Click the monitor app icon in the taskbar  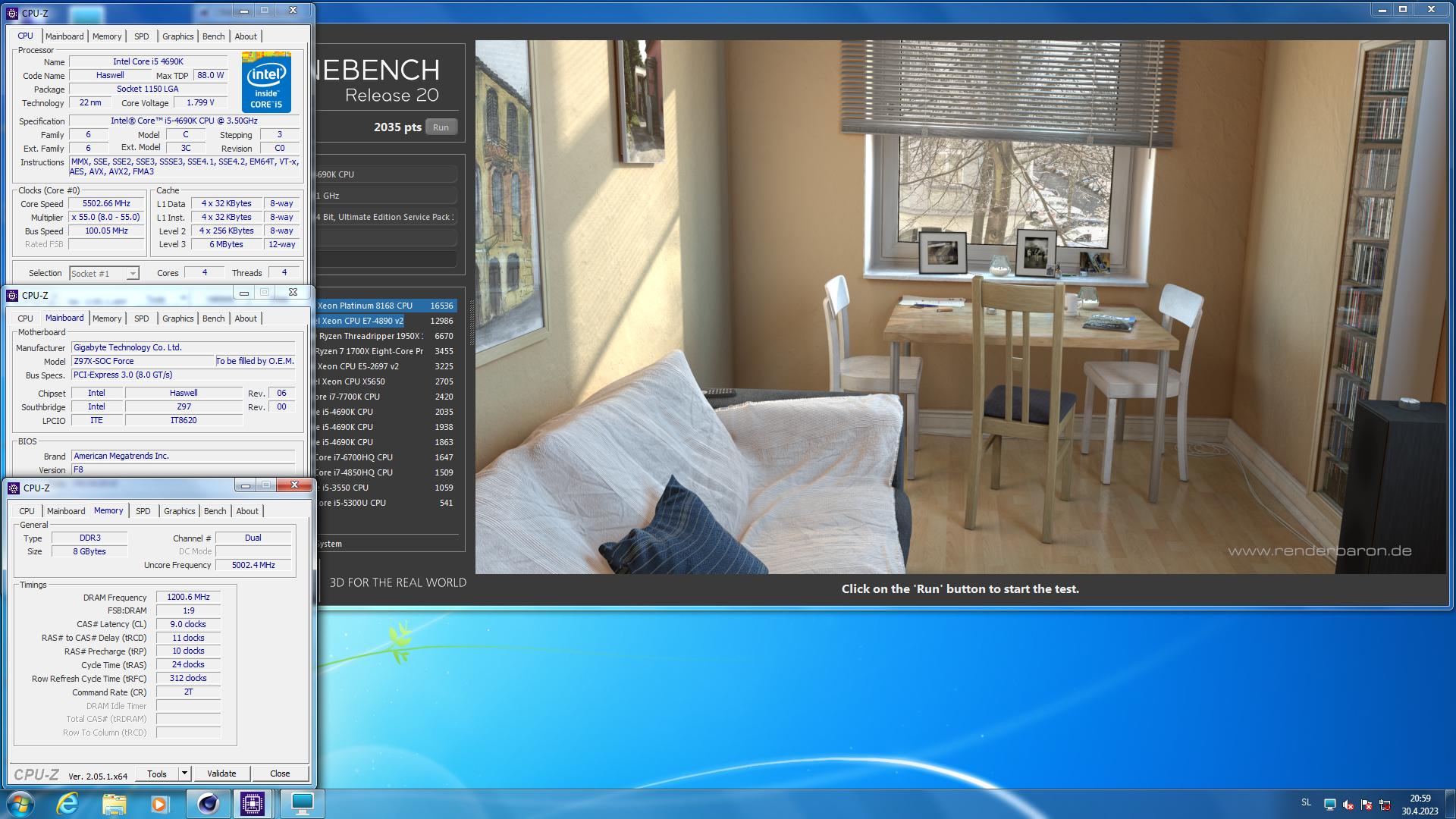click(x=303, y=804)
